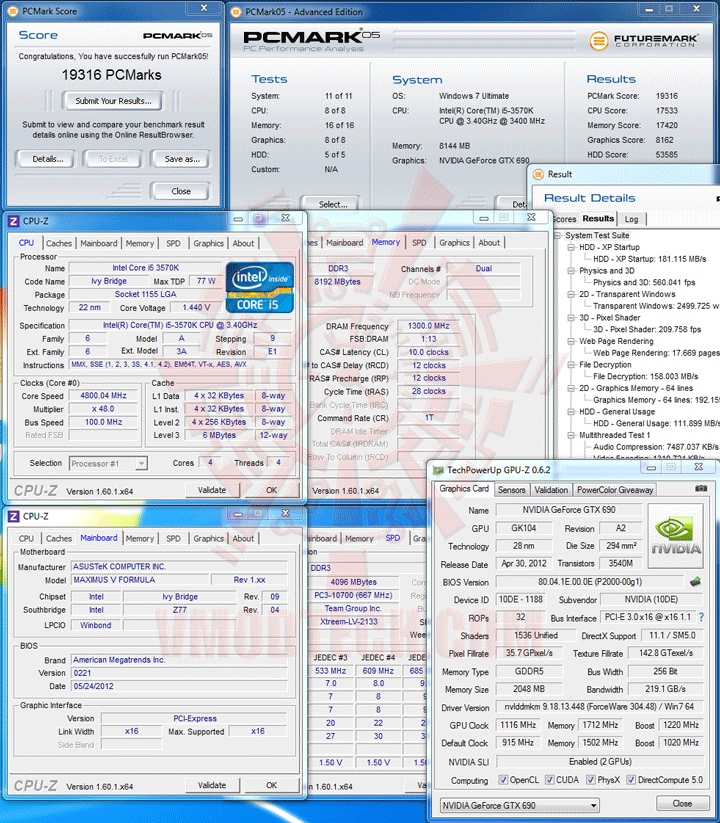Click the PCMark05 Advanced Edition title bar icon
This screenshot has height=823, width=720.
(236, 12)
